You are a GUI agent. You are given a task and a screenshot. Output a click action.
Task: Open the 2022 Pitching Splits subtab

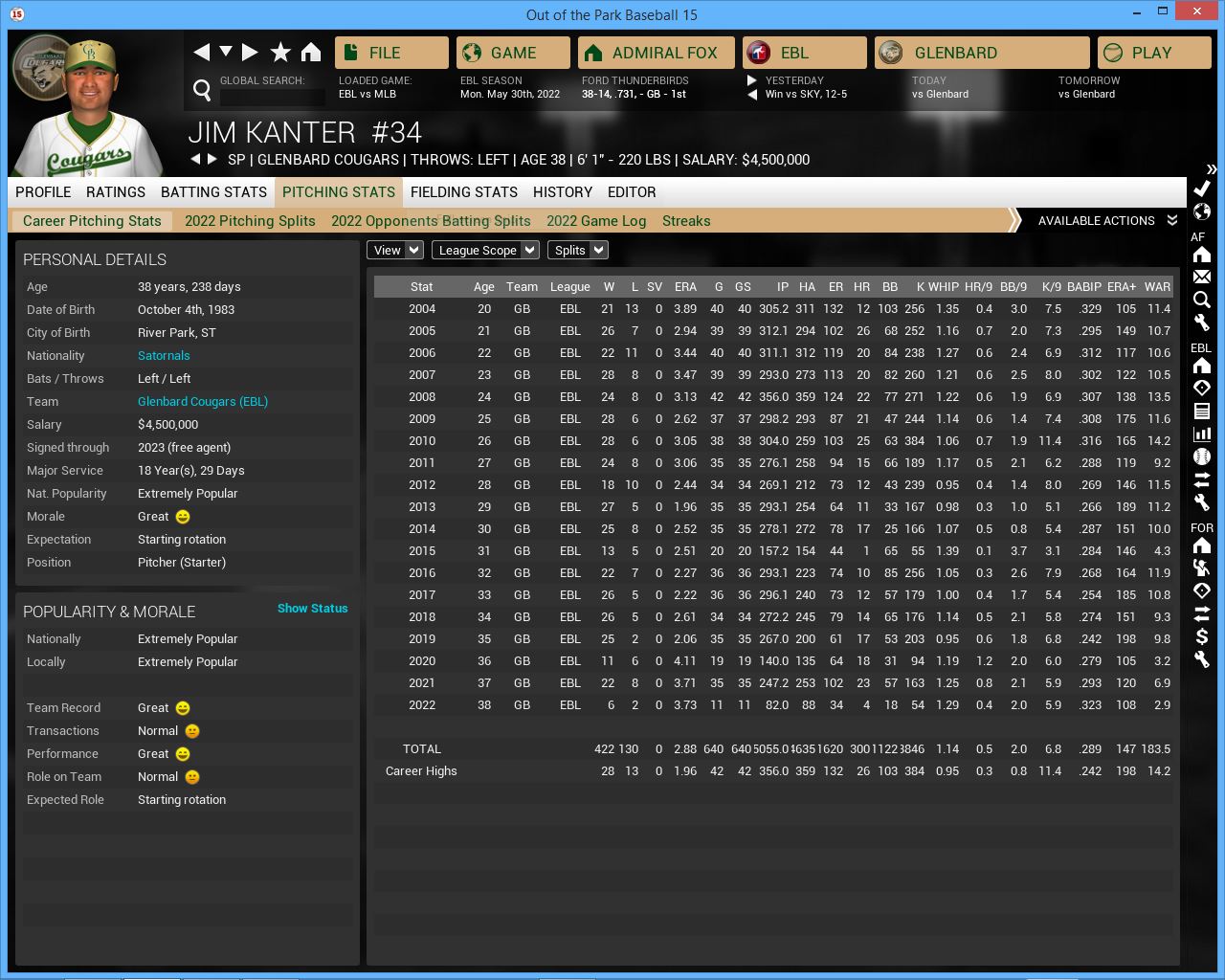[x=250, y=220]
